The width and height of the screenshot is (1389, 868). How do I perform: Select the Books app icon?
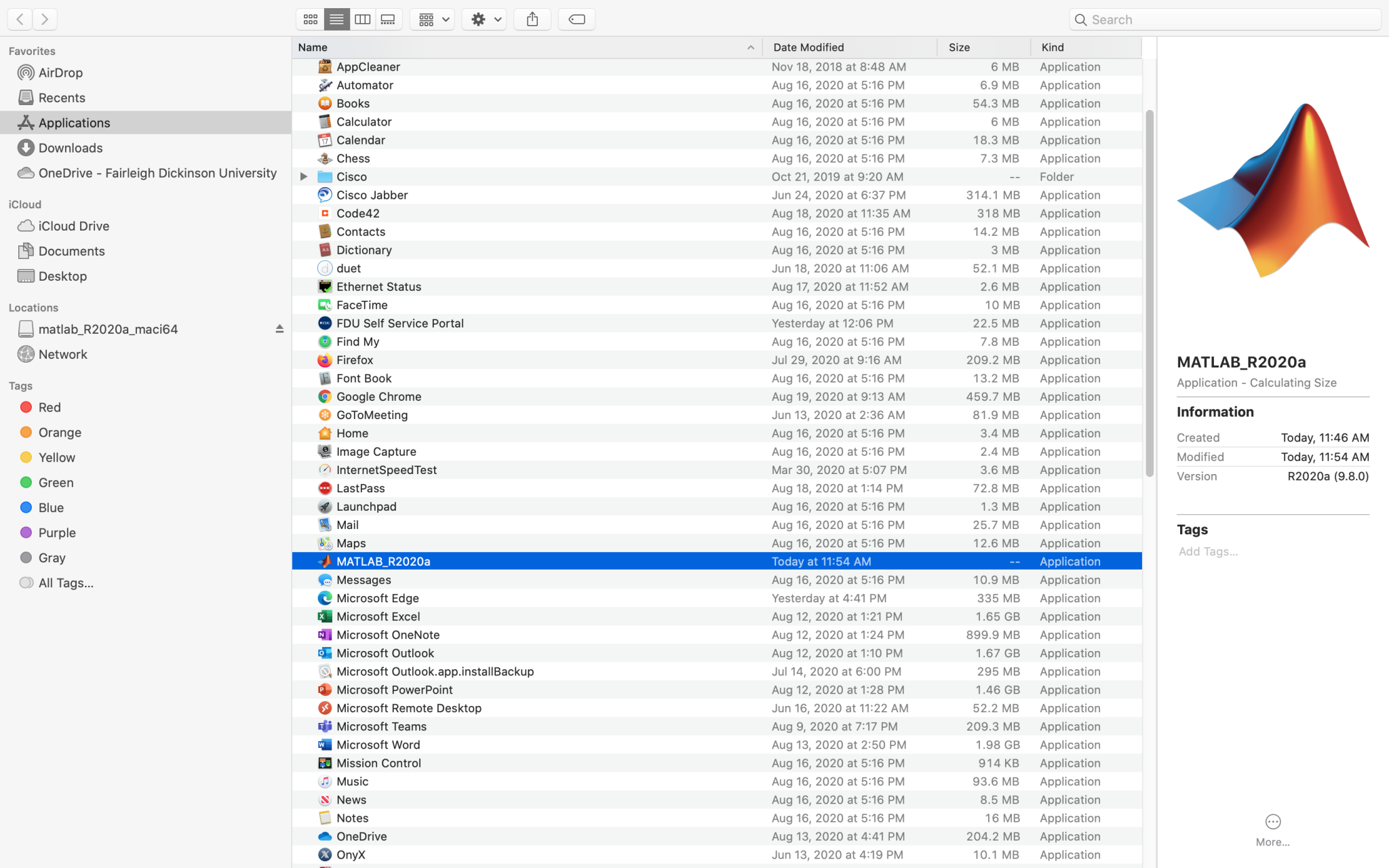pos(325,103)
